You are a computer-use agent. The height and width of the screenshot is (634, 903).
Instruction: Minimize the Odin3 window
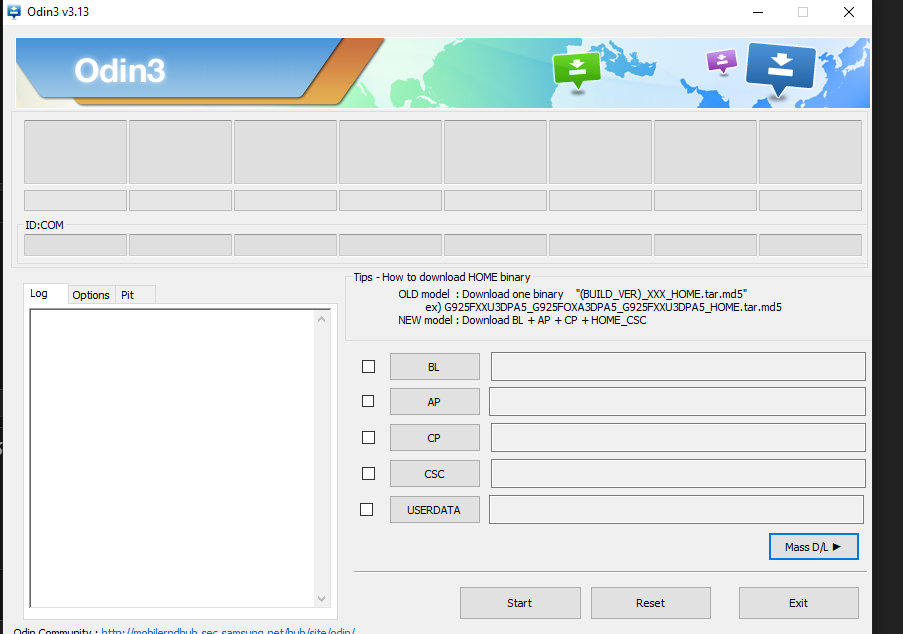coord(758,12)
